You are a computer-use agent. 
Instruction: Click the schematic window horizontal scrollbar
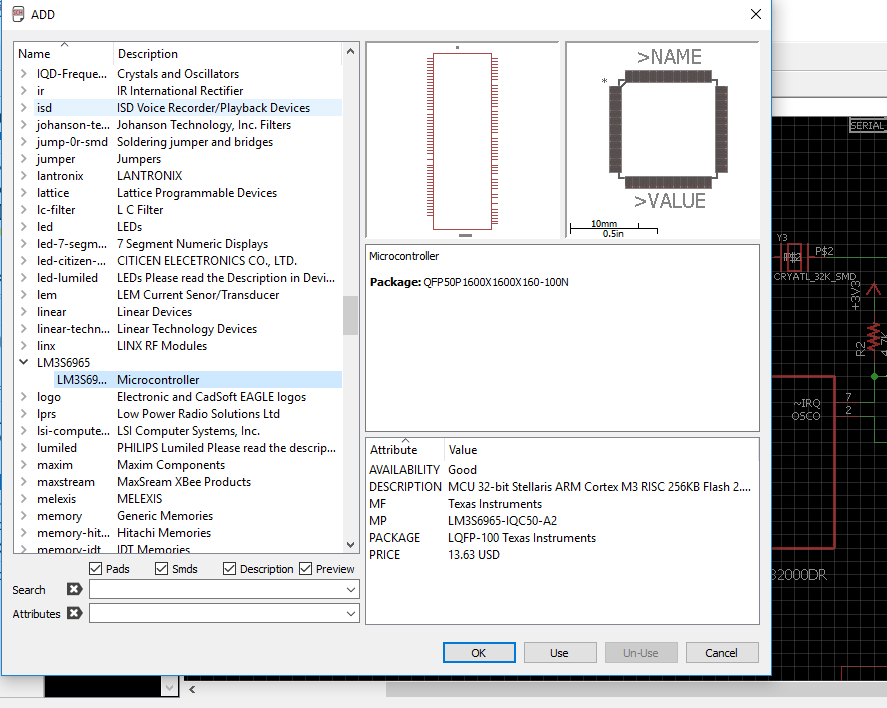coord(636,689)
